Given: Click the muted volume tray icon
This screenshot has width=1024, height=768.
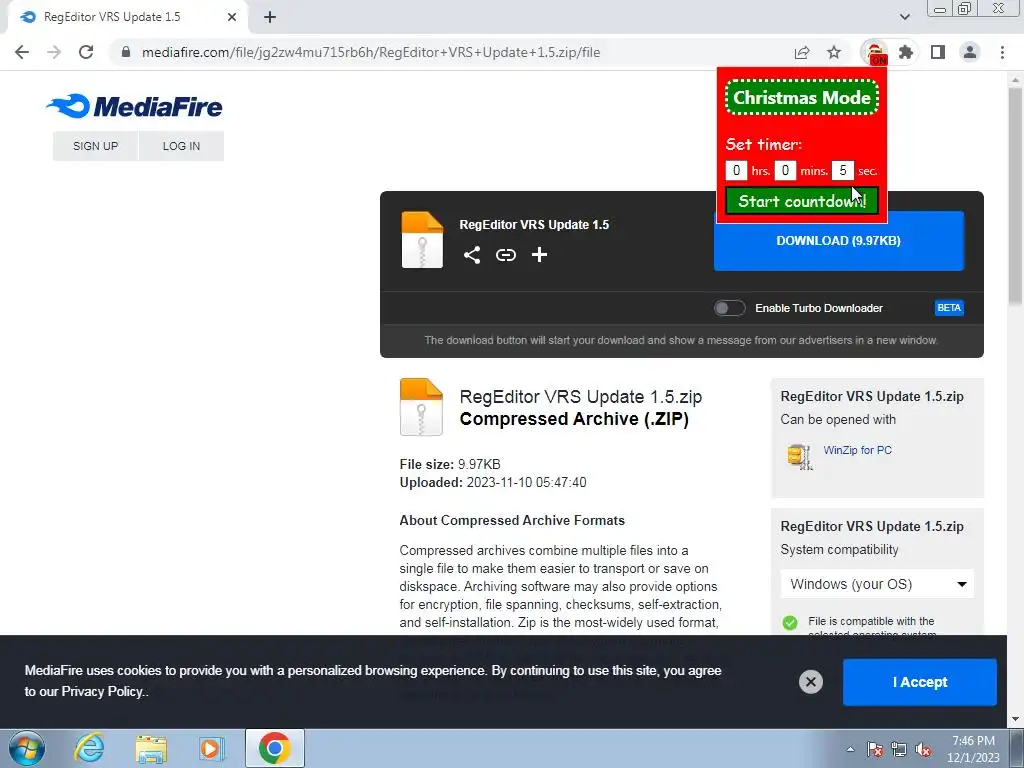Looking at the screenshot, I should tap(923, 749).
